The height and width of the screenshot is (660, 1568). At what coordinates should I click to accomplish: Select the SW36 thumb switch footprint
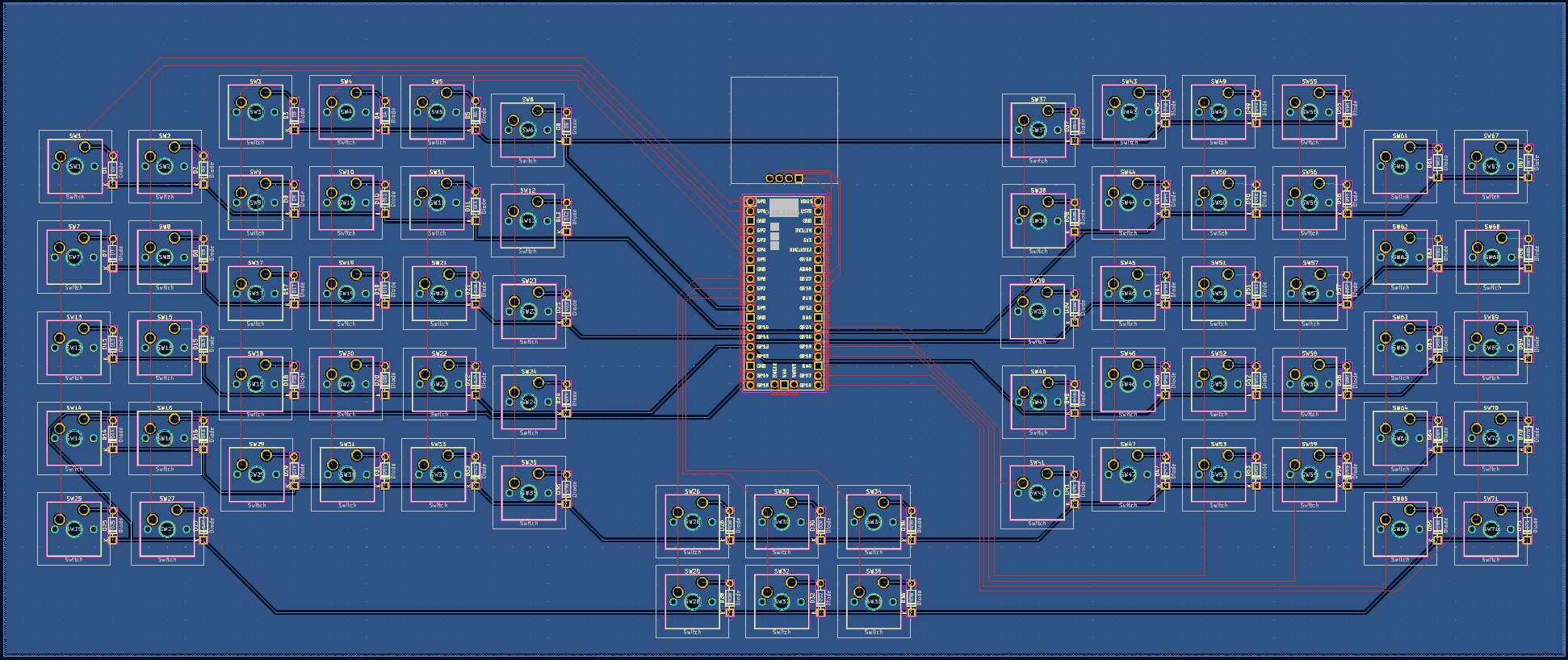click(x=874, y=601)
